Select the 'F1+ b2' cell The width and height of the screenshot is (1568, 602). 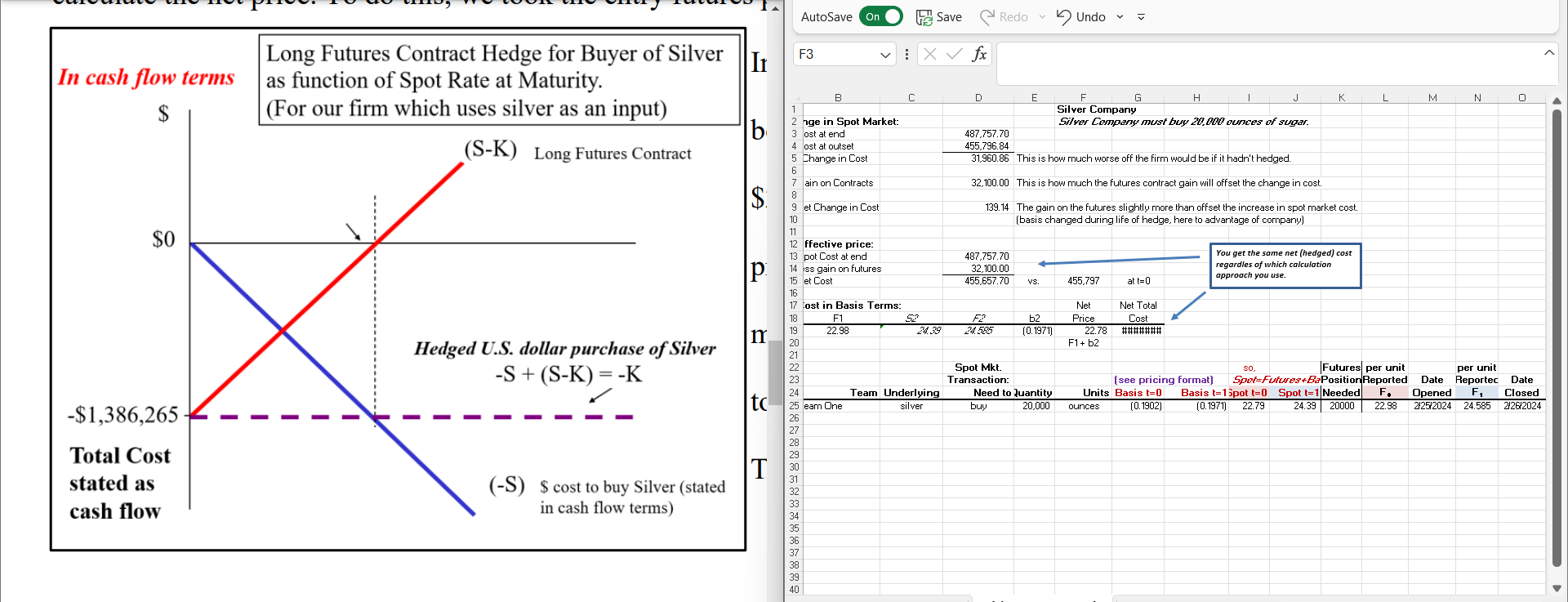click(x=1083, y=343)
